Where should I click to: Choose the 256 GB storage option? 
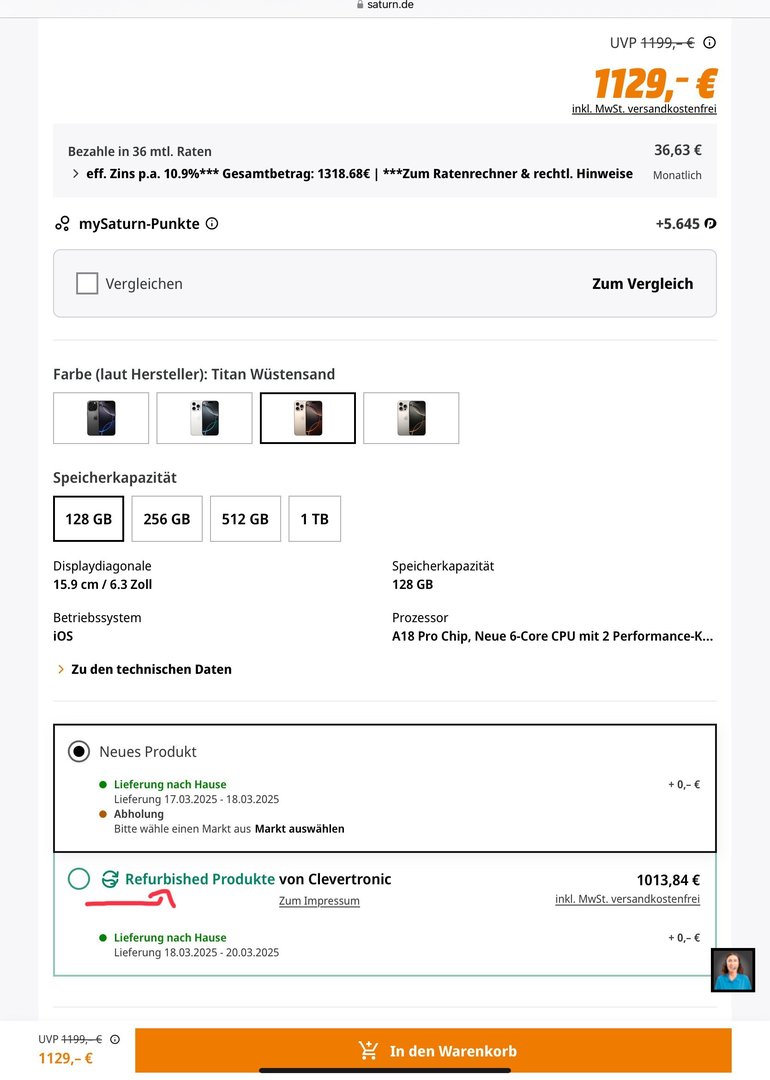167,519
